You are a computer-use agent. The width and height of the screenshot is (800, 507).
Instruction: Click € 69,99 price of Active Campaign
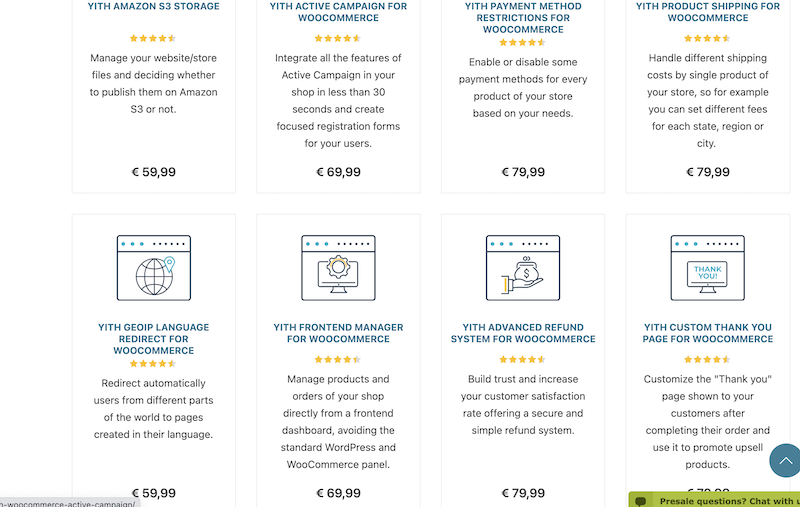tap(338, 172)
